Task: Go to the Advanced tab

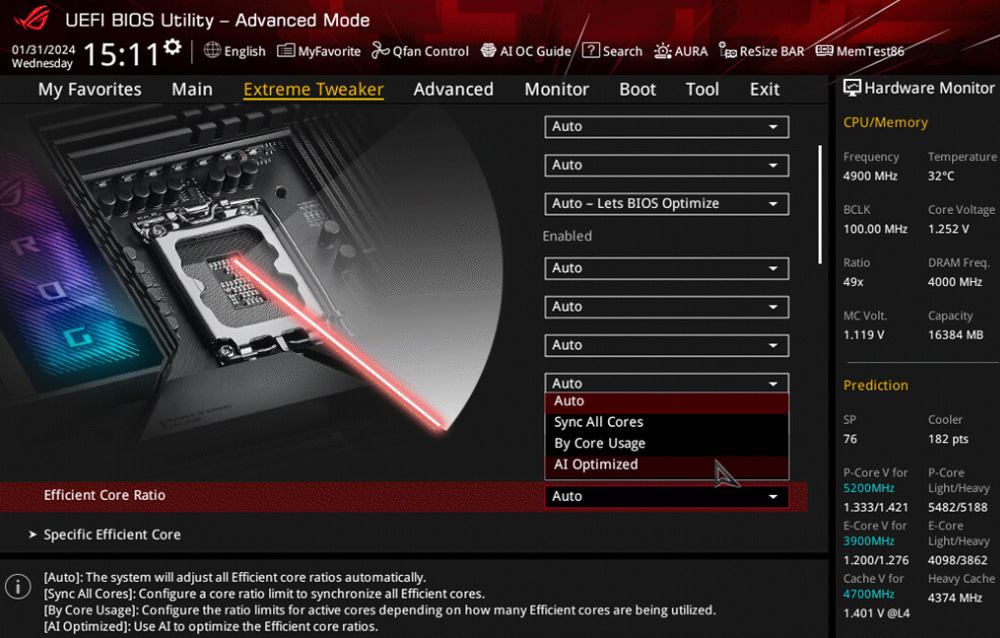Action: pyautogui.click(x=453, y=89)
